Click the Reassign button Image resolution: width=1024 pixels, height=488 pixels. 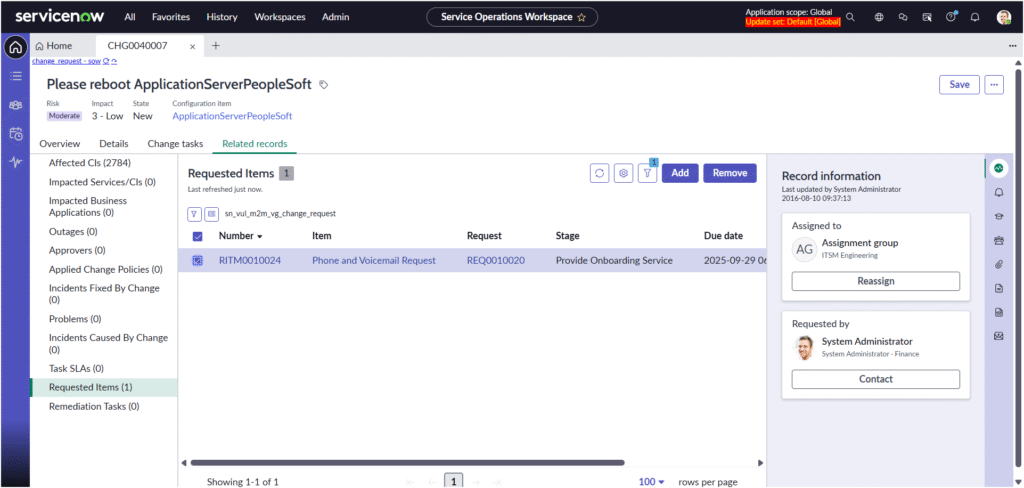coord(875,282)
